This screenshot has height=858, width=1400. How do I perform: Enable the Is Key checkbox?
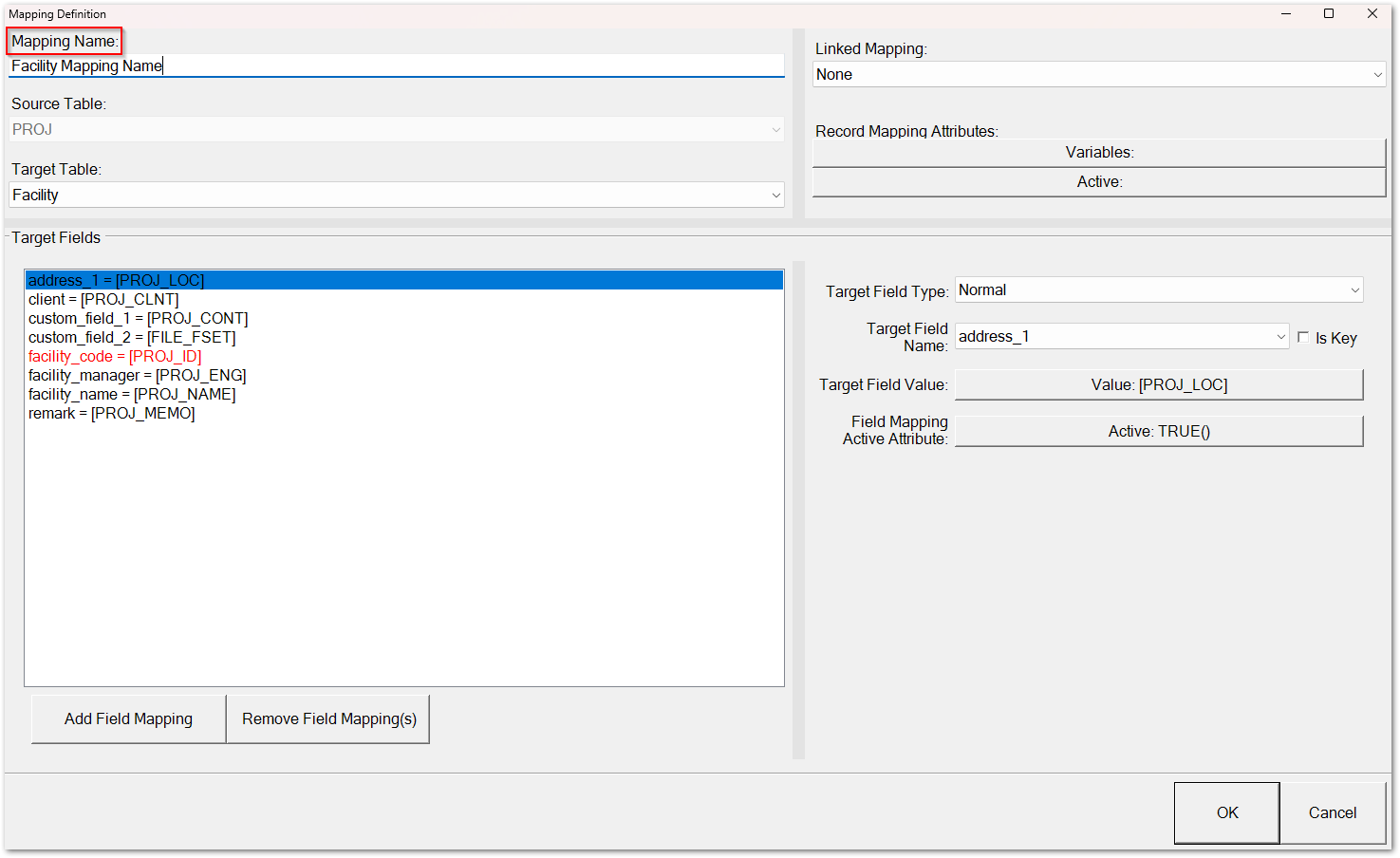click(x=1303, y=337)
